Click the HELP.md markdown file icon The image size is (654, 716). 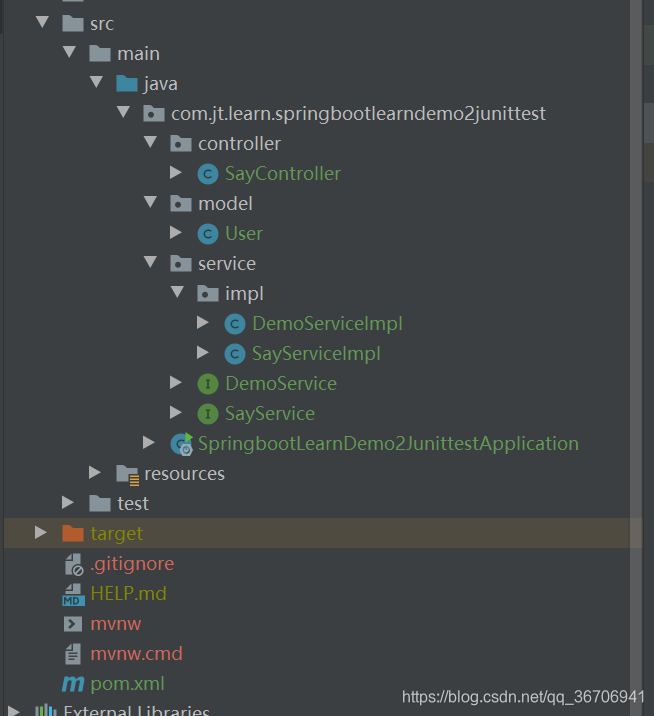74,595
